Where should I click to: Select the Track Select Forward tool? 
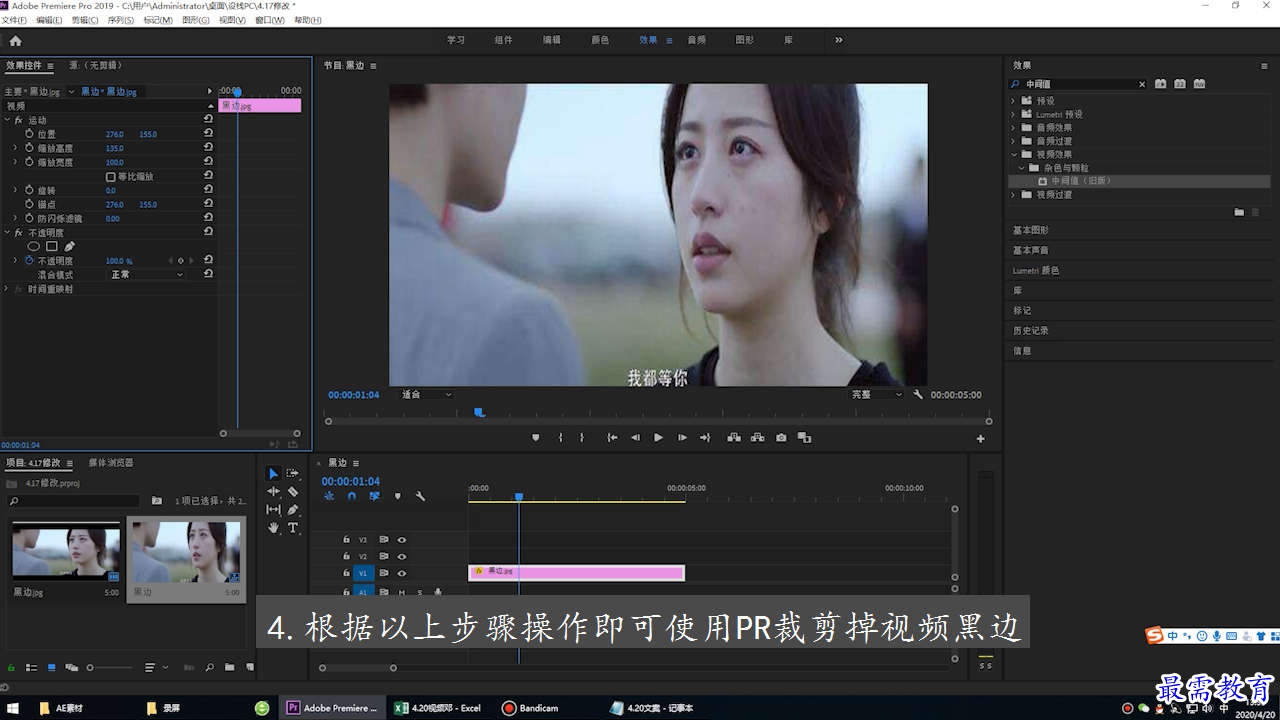pyautogui.click(x=293, y=473)
